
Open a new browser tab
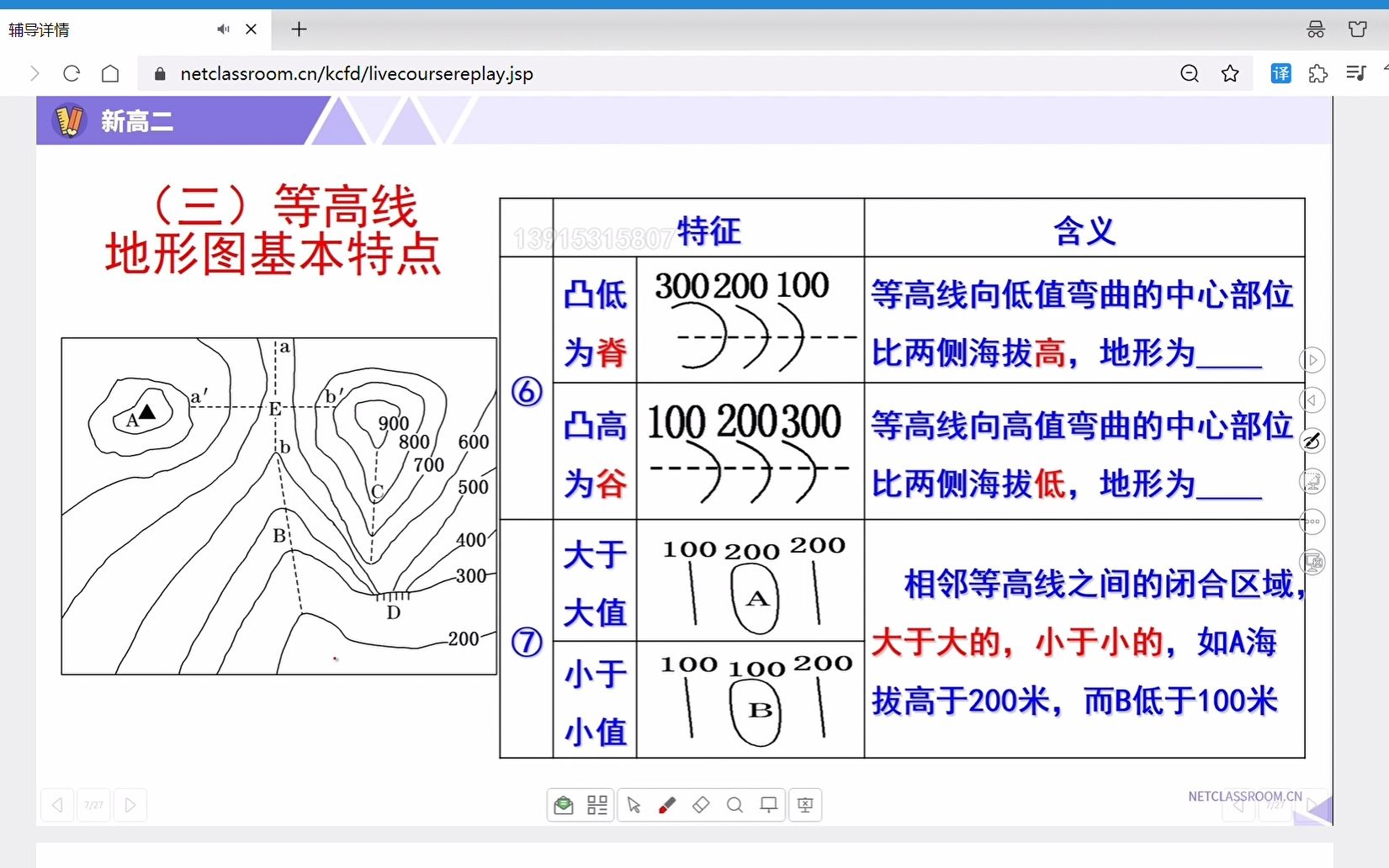299,29
